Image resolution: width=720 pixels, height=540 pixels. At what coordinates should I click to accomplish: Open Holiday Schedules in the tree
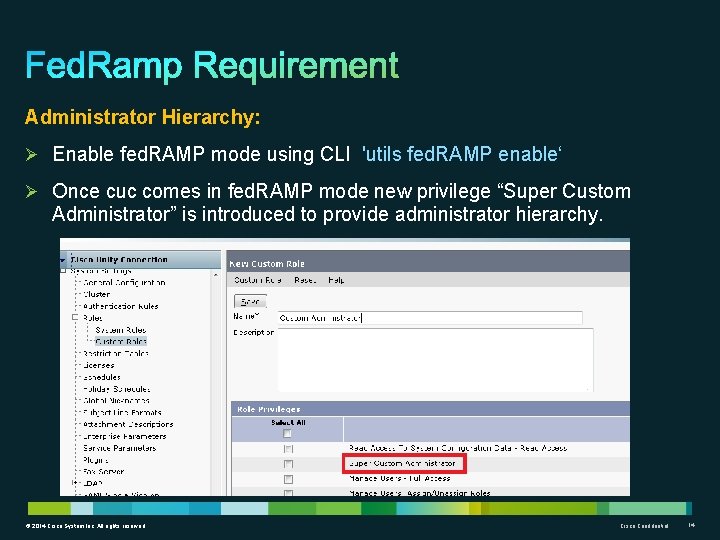(x=117, y=389)
